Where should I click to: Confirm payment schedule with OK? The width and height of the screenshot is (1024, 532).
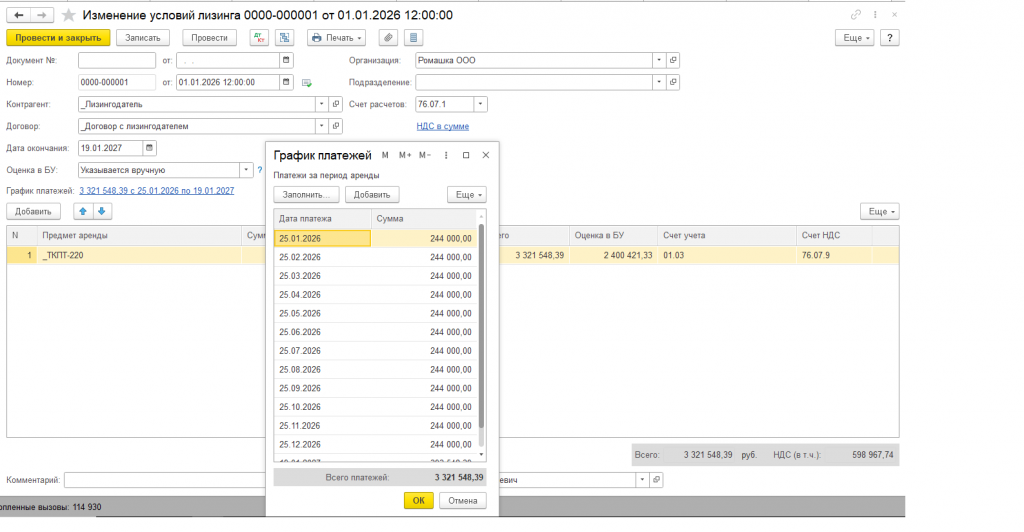point(419,501)
